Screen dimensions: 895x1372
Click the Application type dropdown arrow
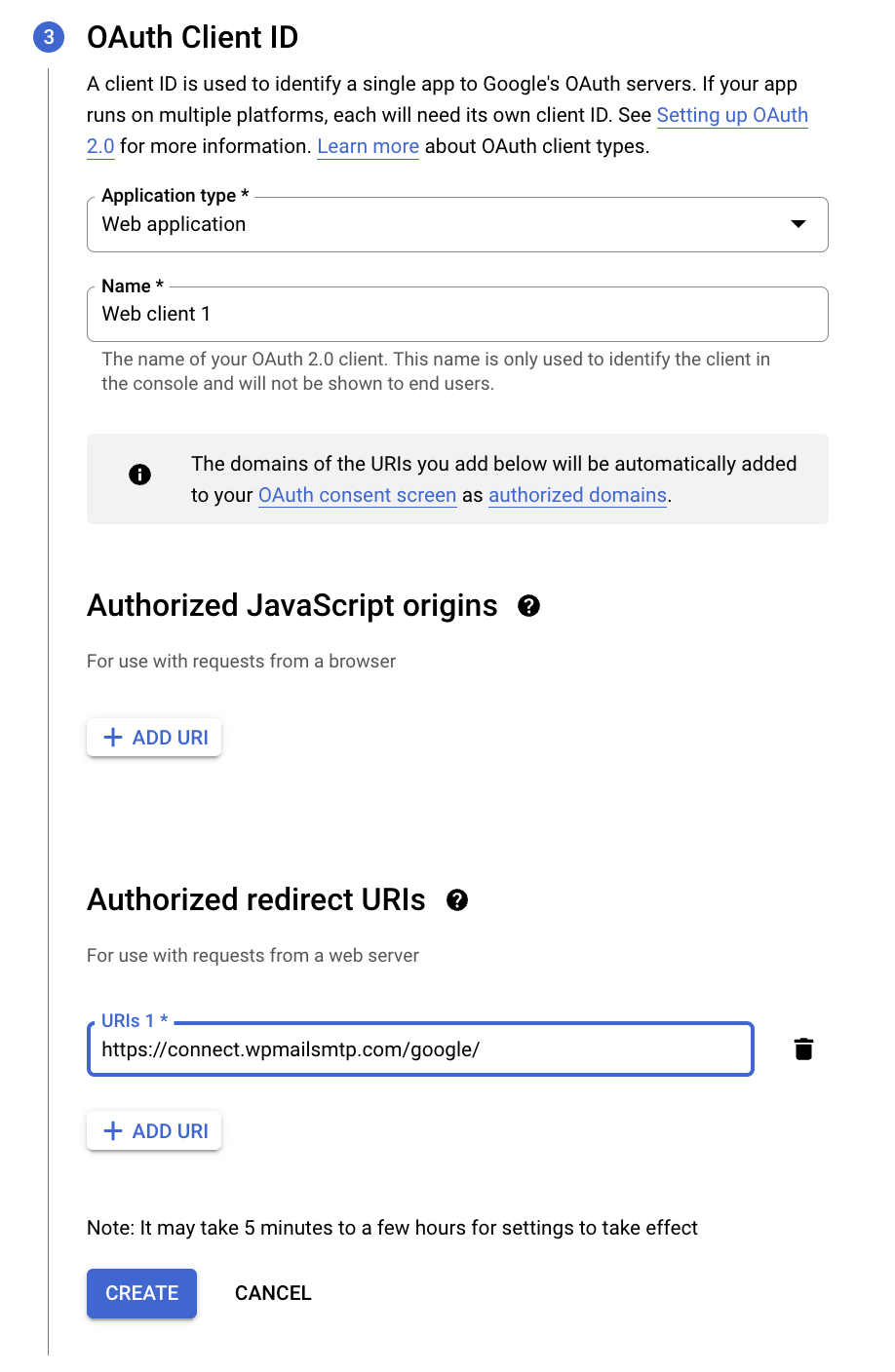click(798, 224)
